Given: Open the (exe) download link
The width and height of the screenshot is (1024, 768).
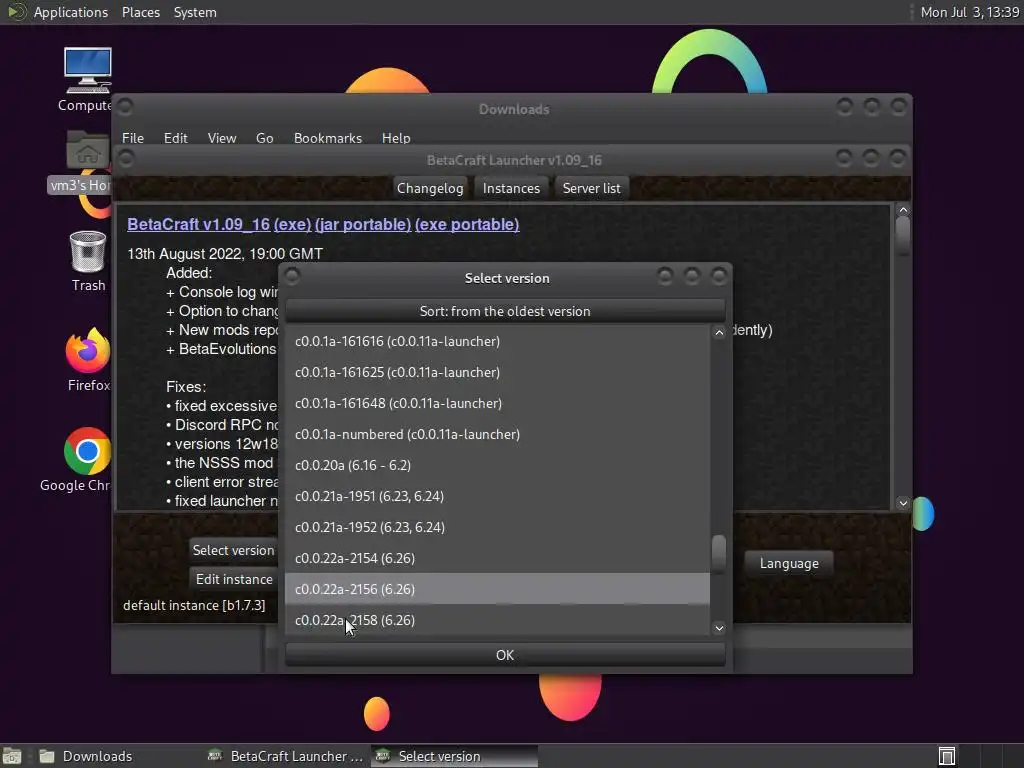Looking at the screenshot, I should point(292,224).
